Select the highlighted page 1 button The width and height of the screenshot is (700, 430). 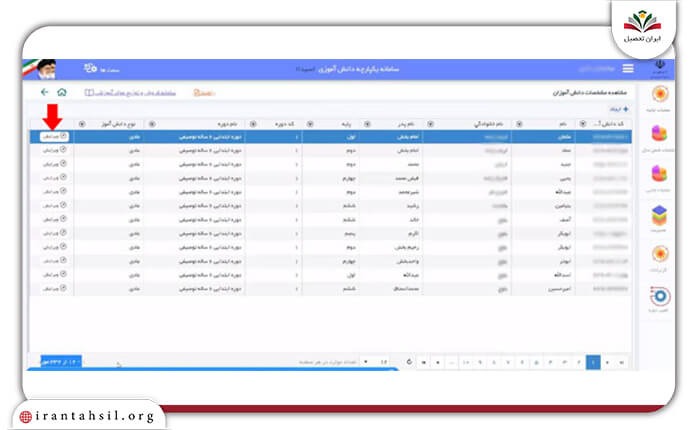click(593, 362)
